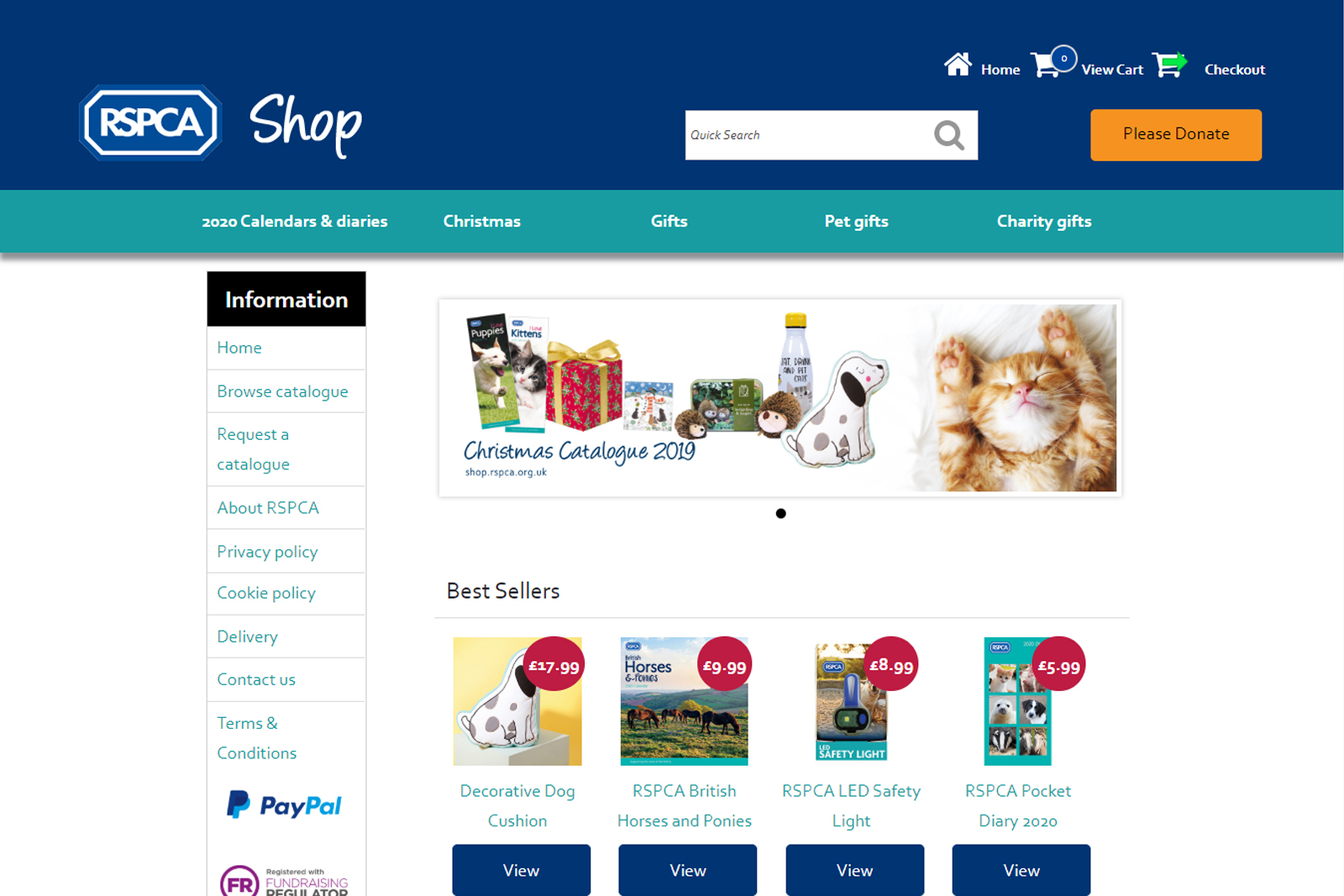Click the Checkout cart arrow icon
Viewport: 1344px width, 896px height.
(1169, 65)
